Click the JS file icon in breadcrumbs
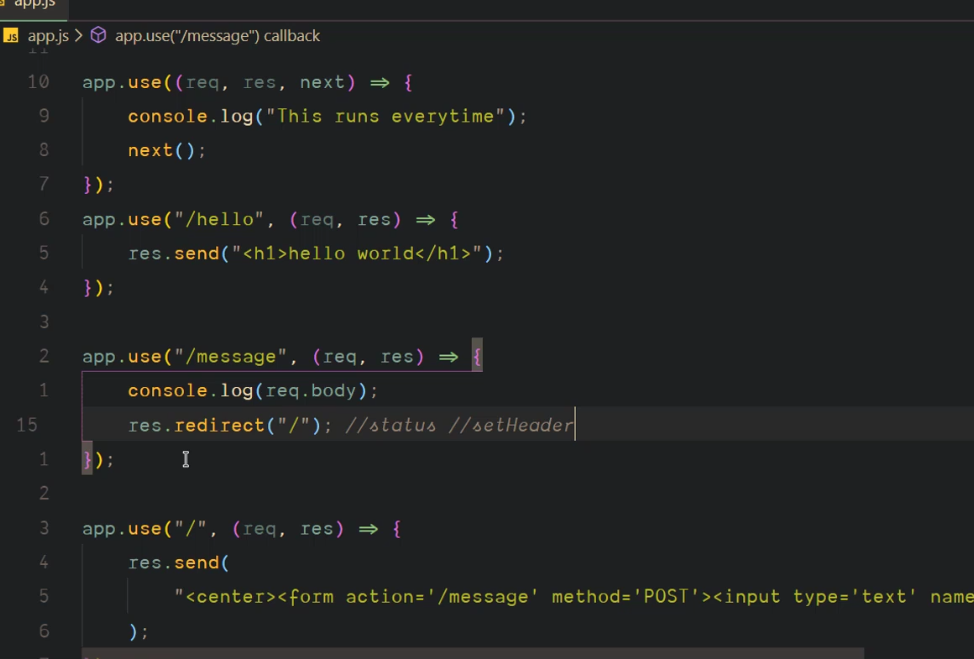 coord(11,36)
